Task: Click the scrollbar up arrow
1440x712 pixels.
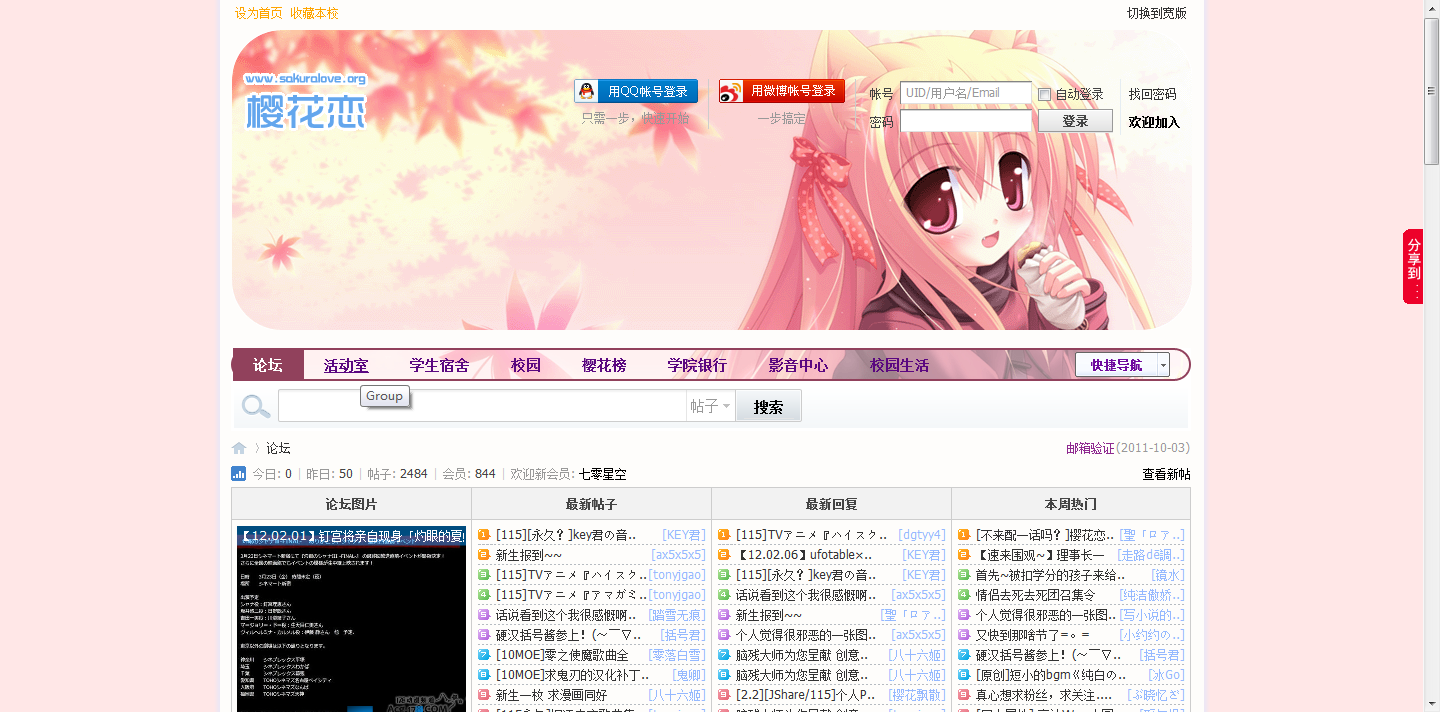Action: (1432, 8)
